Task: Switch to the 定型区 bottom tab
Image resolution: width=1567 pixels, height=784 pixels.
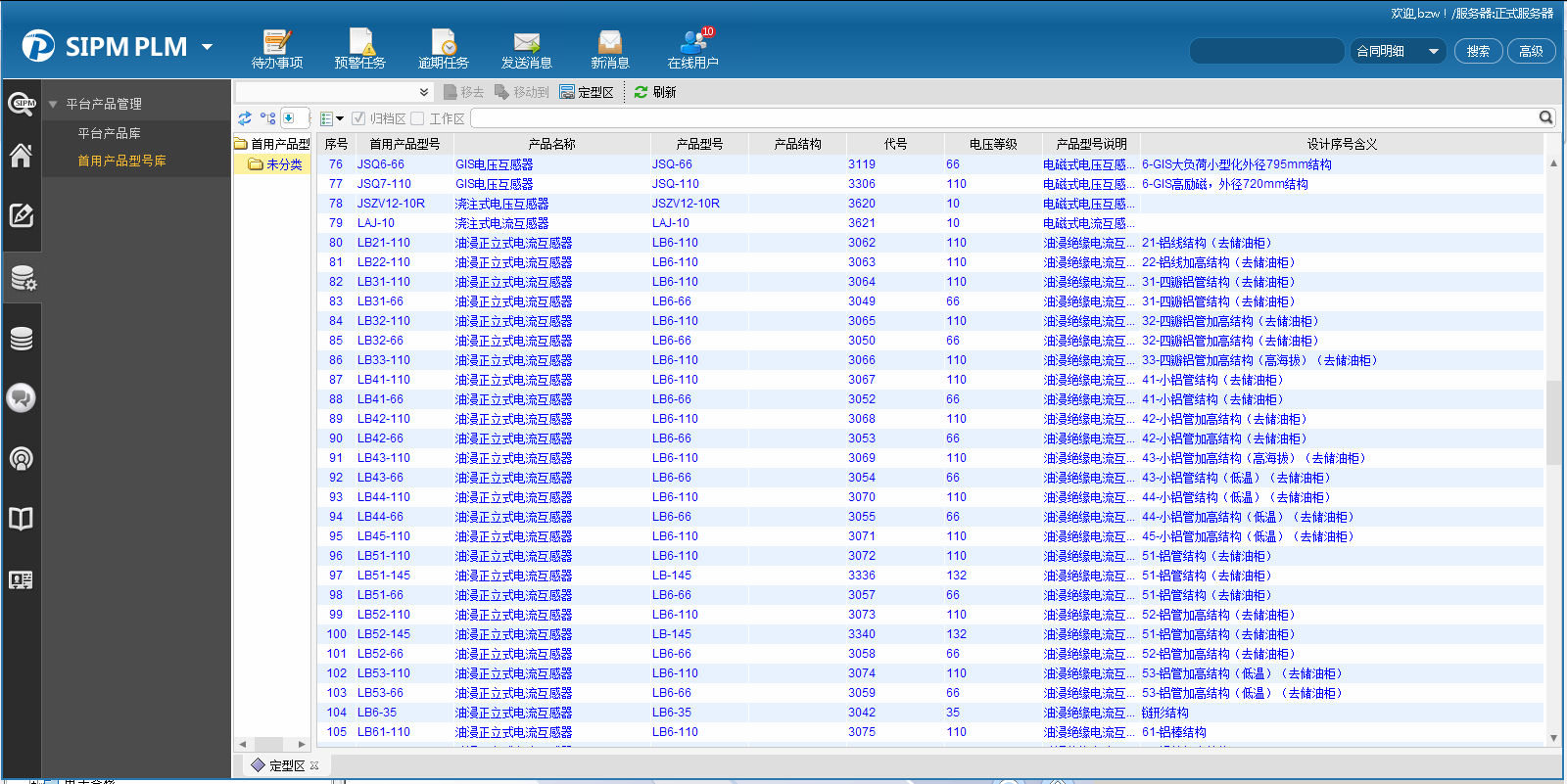Action: (286, 765)
